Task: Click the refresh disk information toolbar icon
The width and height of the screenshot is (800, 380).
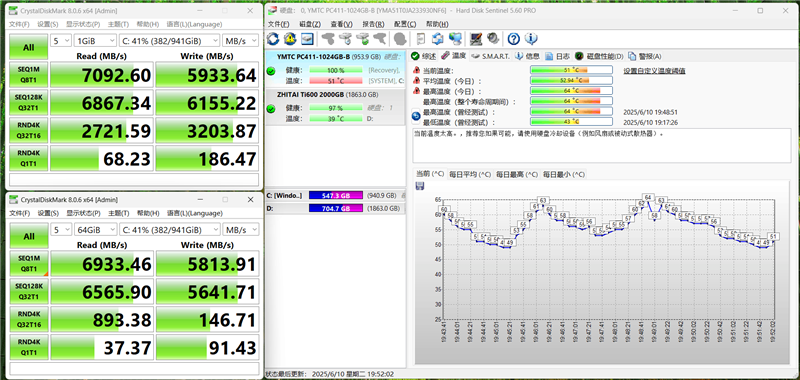Action: (273, 38)
